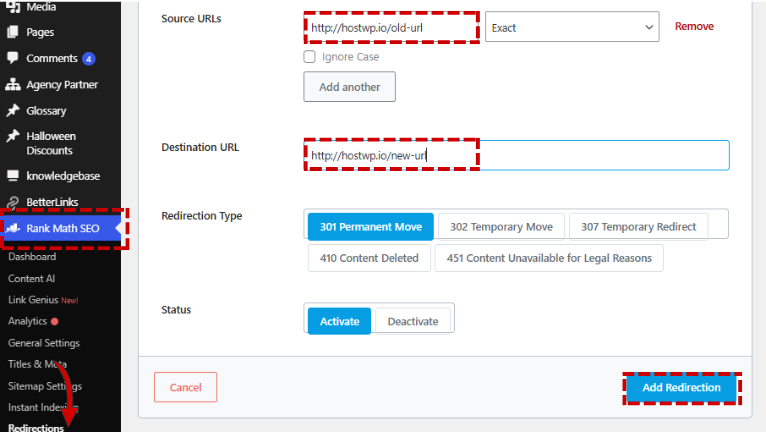Image resolution: width=766 pixels, height=432 pixels.
Task: Open knowledgebase menu item
Action: 61,176
